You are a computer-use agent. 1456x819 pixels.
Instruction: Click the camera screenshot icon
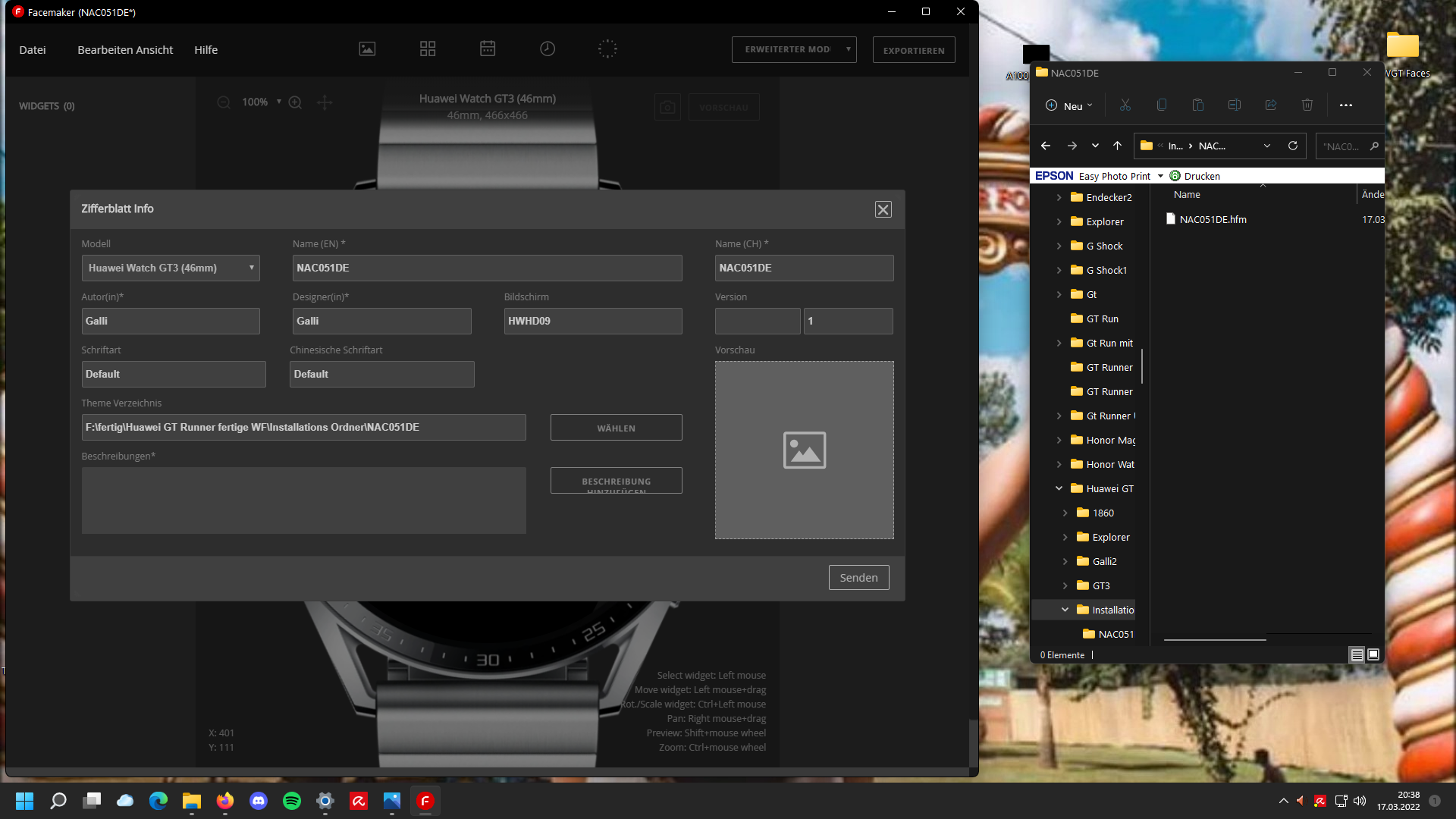(667, 107)
